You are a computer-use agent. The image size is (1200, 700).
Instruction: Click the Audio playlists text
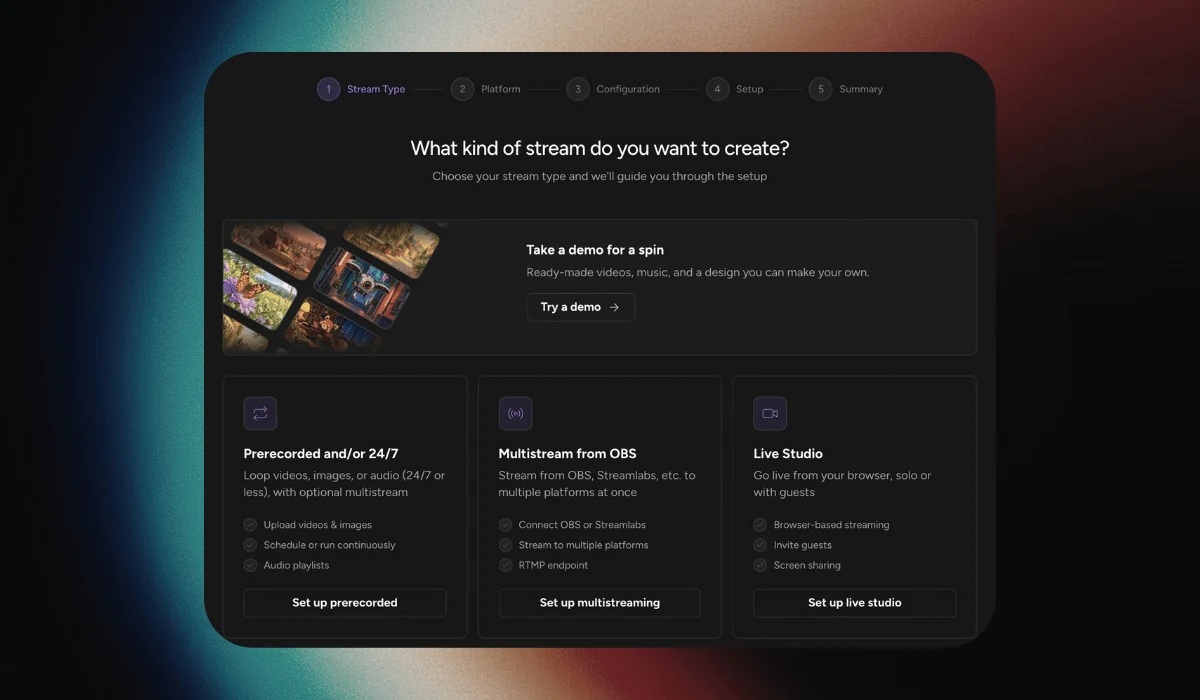pos(297,565)
